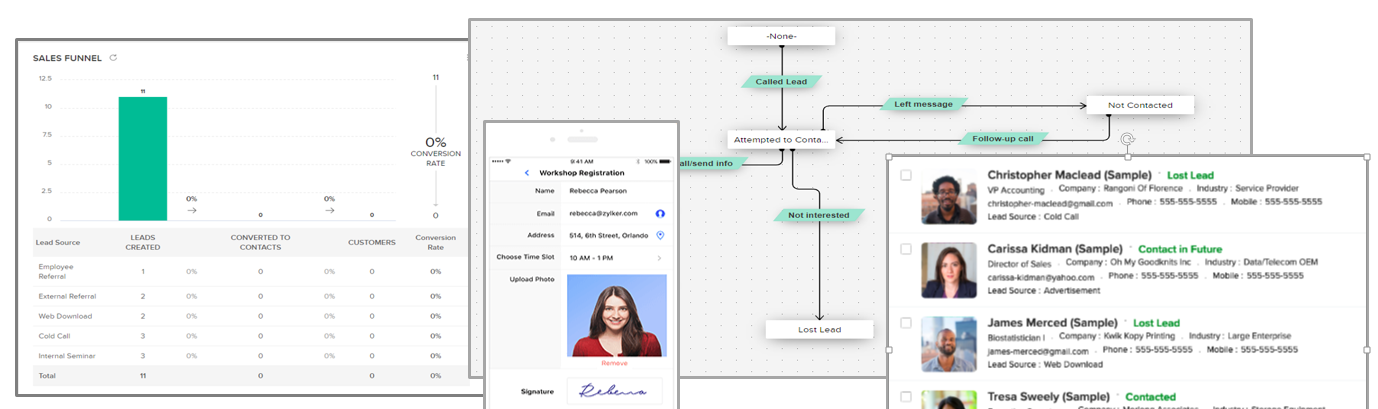Open Carissa Kidman's profile photo
The image size is (1378, 409).
pos(949,270)
